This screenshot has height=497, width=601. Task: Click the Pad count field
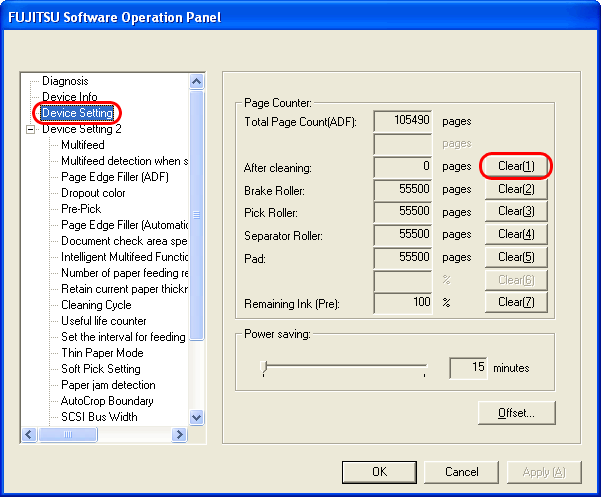click(x=403, y=258)
